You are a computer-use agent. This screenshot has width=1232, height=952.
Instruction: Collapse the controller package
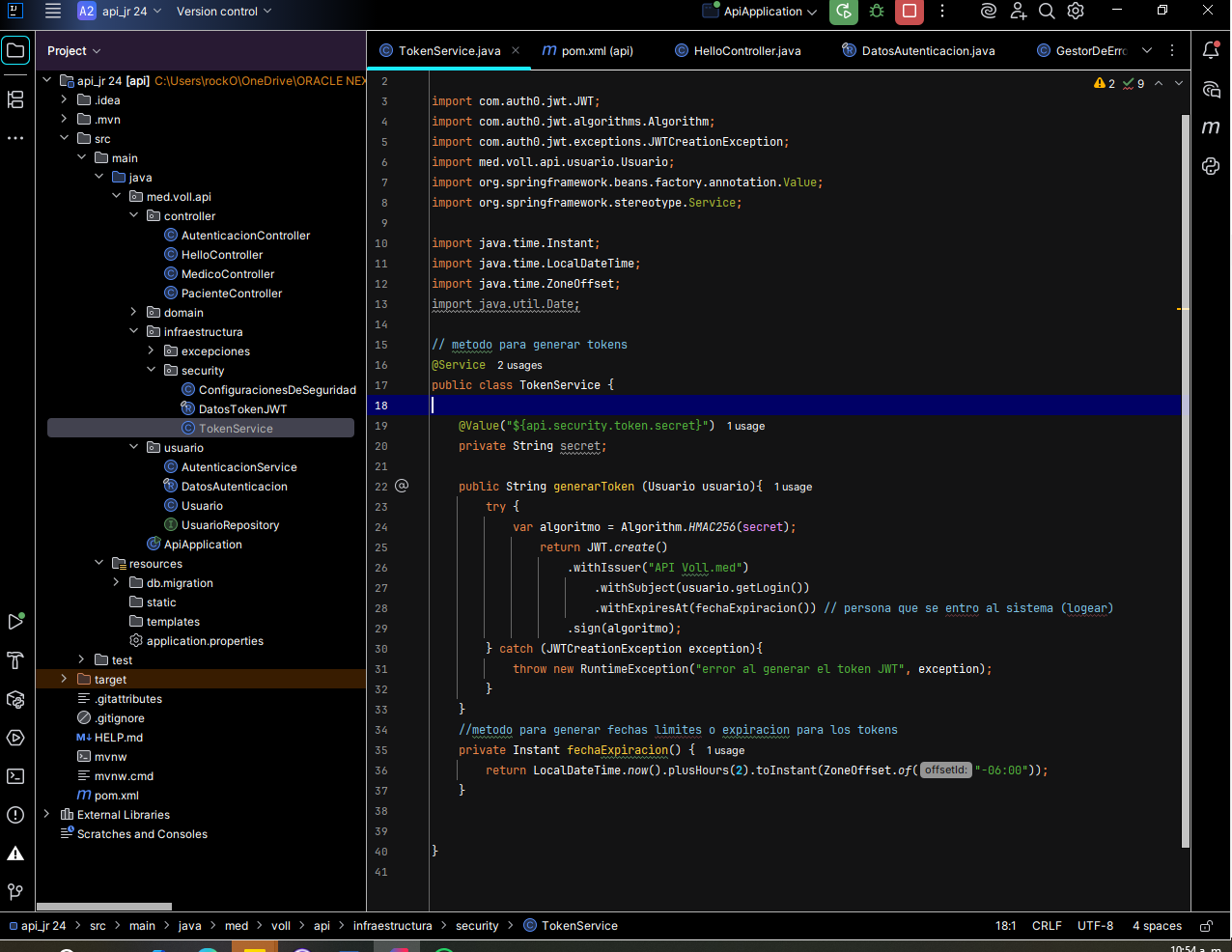point(134,215)
